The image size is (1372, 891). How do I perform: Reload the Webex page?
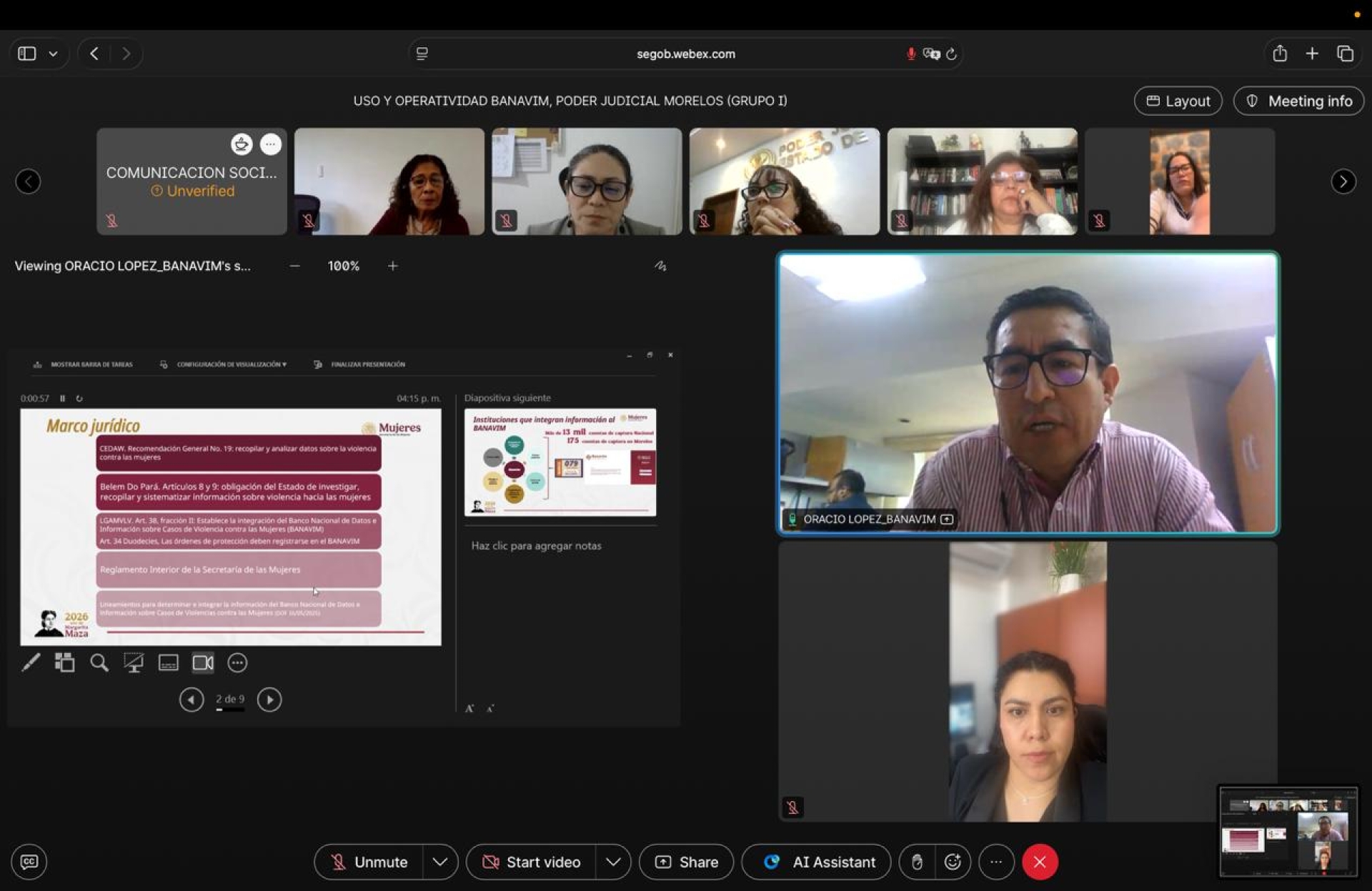tap(952, 54)
